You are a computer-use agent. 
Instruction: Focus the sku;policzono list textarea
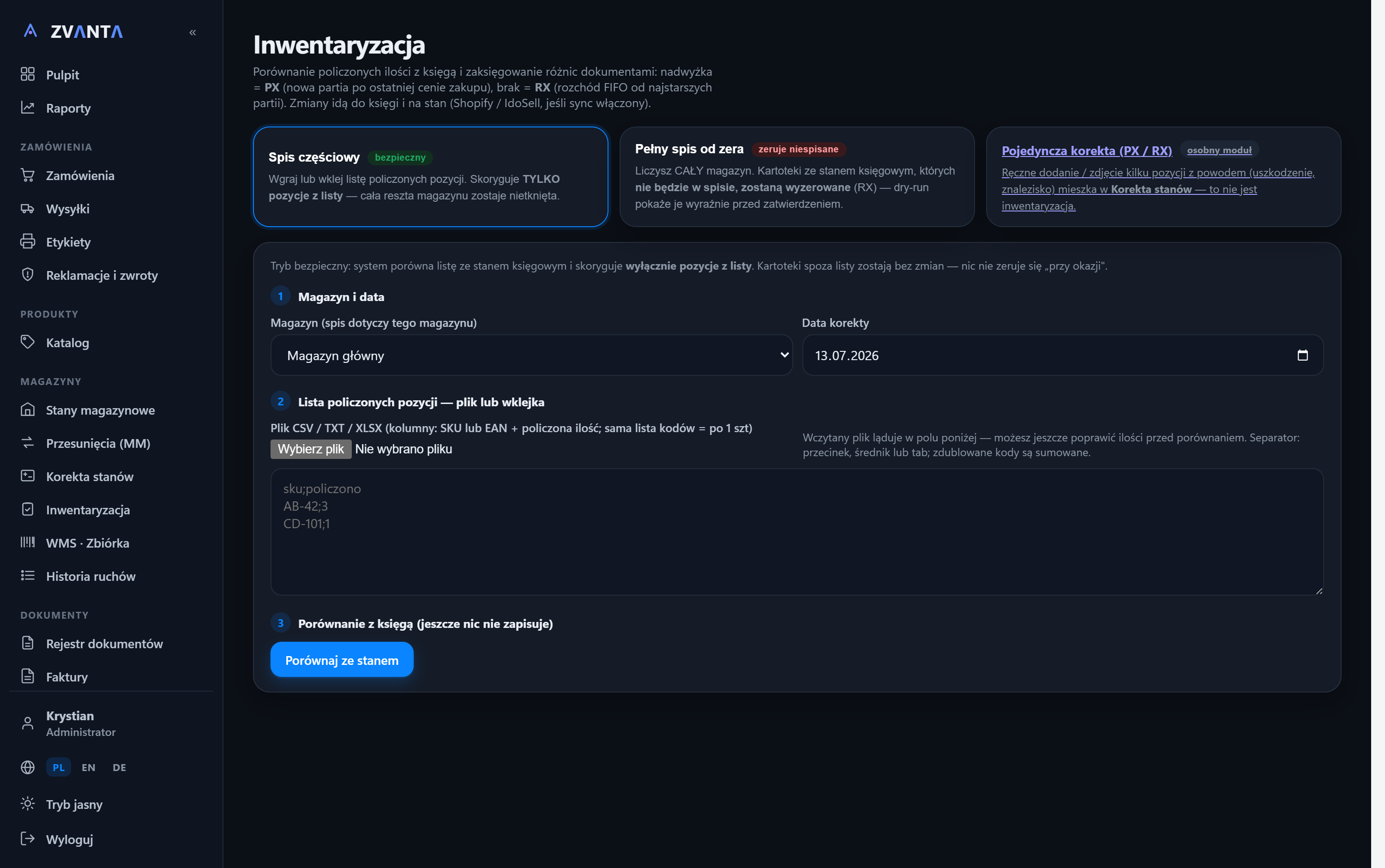(x=797, y=531)
